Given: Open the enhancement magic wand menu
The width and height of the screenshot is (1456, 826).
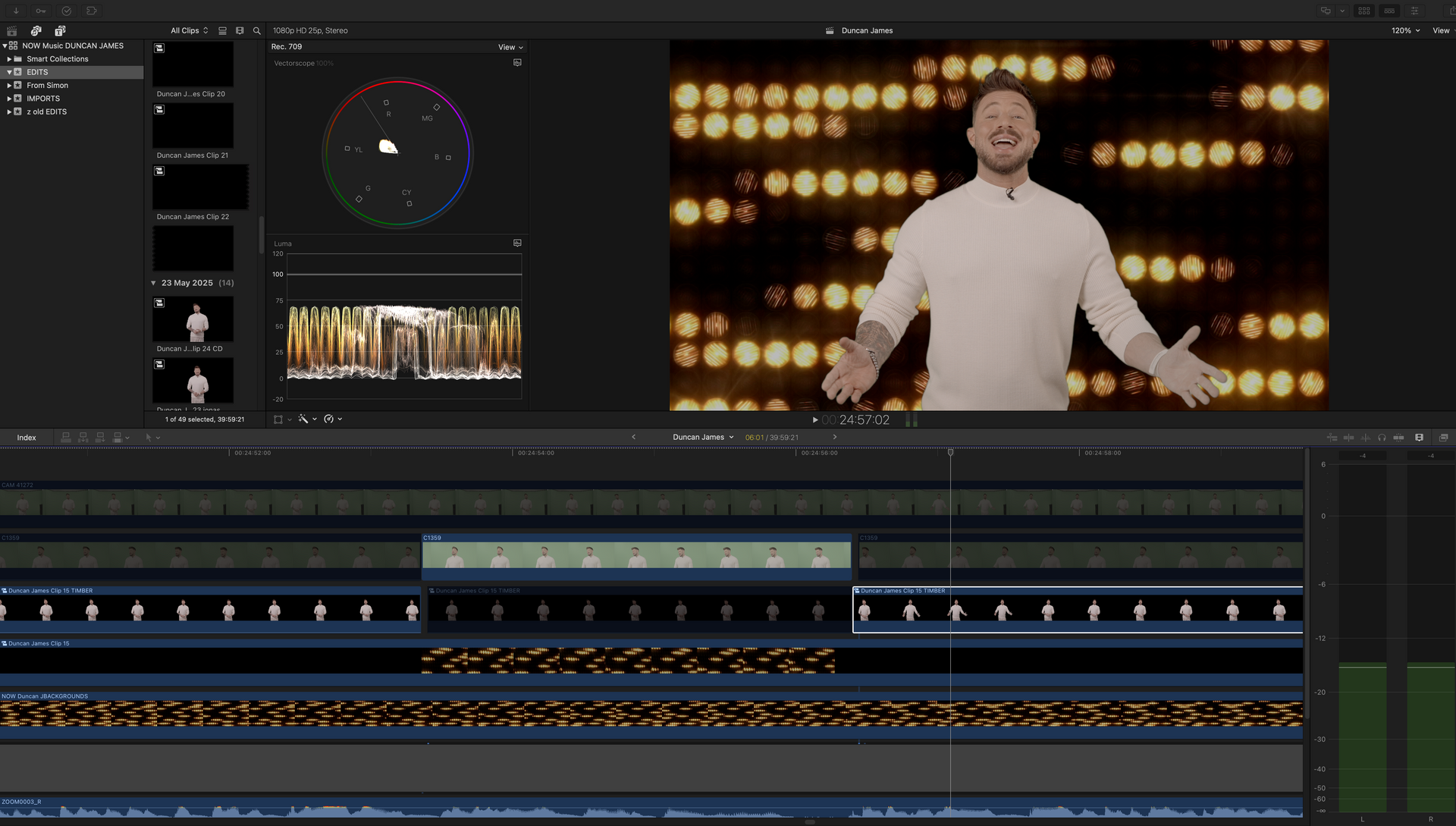Looking at the screenshot, I should point(306,419).
